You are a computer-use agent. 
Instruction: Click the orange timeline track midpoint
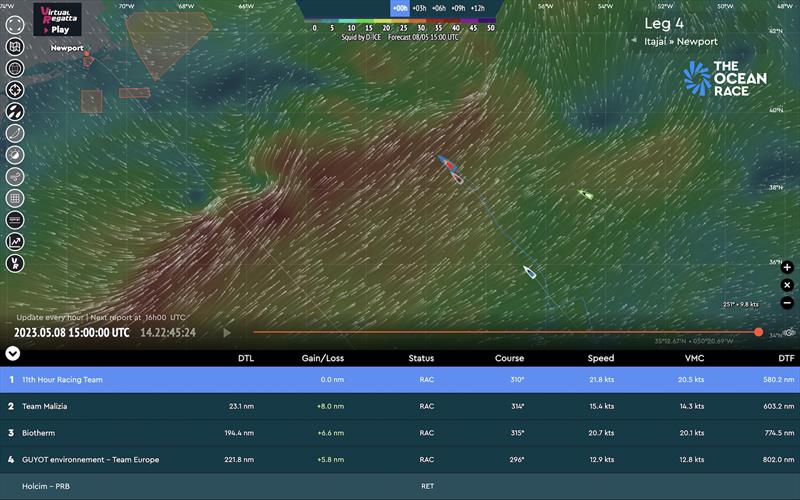coord(506,332)
